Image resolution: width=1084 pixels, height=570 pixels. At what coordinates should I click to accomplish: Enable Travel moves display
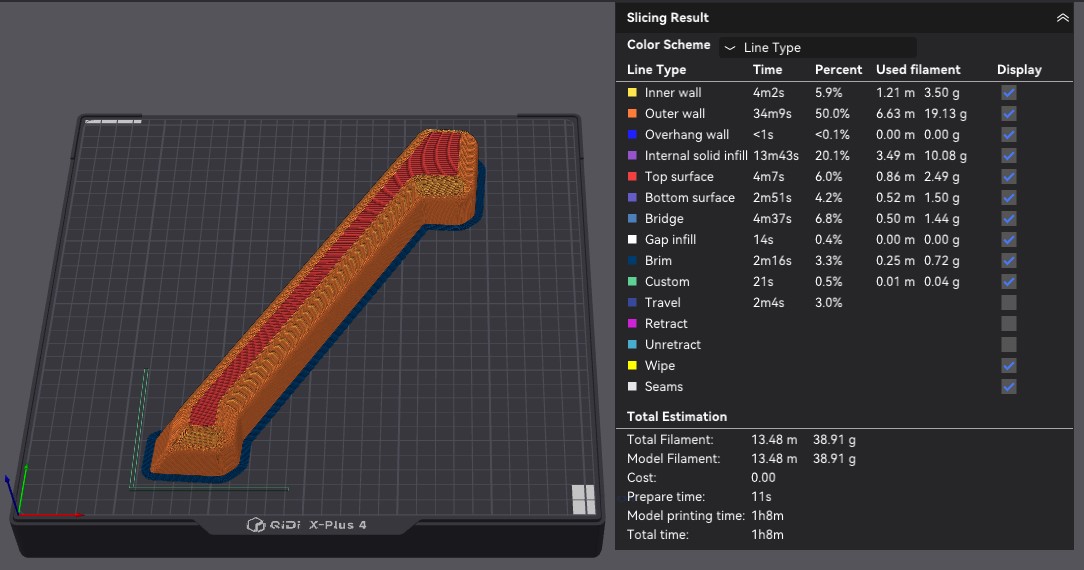(x=1009, y=302)
